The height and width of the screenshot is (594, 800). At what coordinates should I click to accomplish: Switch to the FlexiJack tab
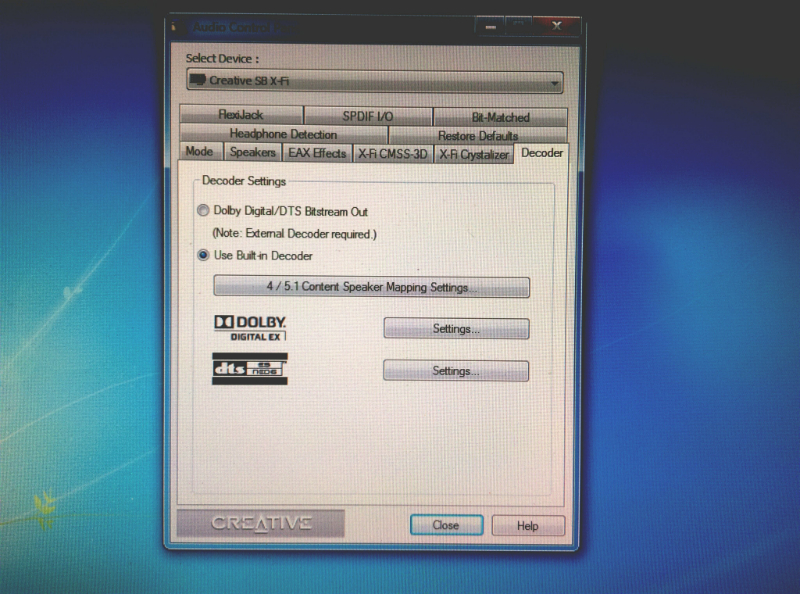[241, 115]
